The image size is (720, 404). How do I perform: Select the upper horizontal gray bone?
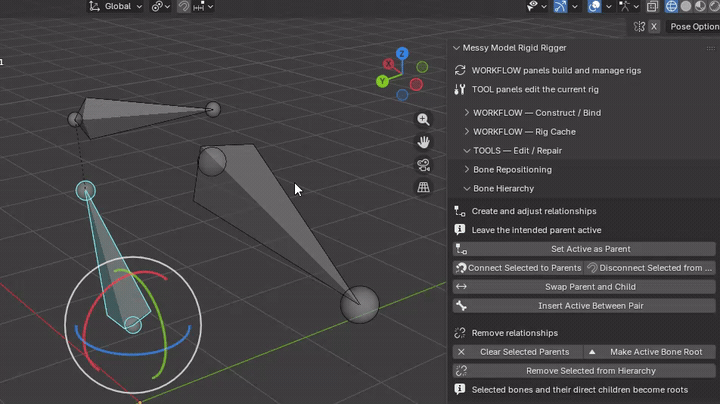click(138, 115)
